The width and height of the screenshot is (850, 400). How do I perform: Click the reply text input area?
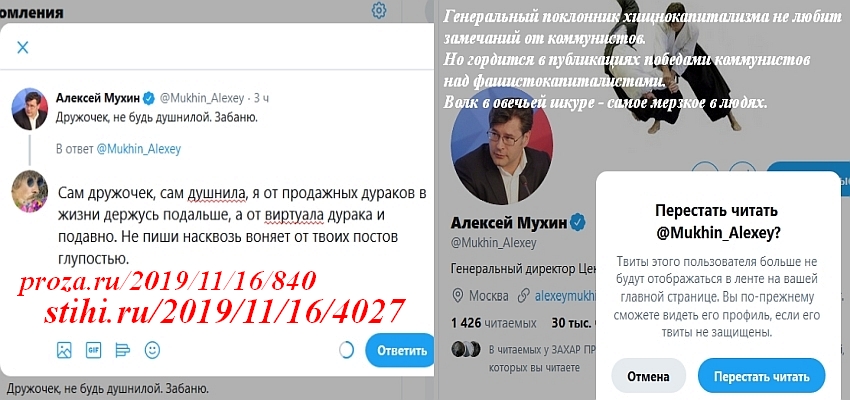click(239, 223)
